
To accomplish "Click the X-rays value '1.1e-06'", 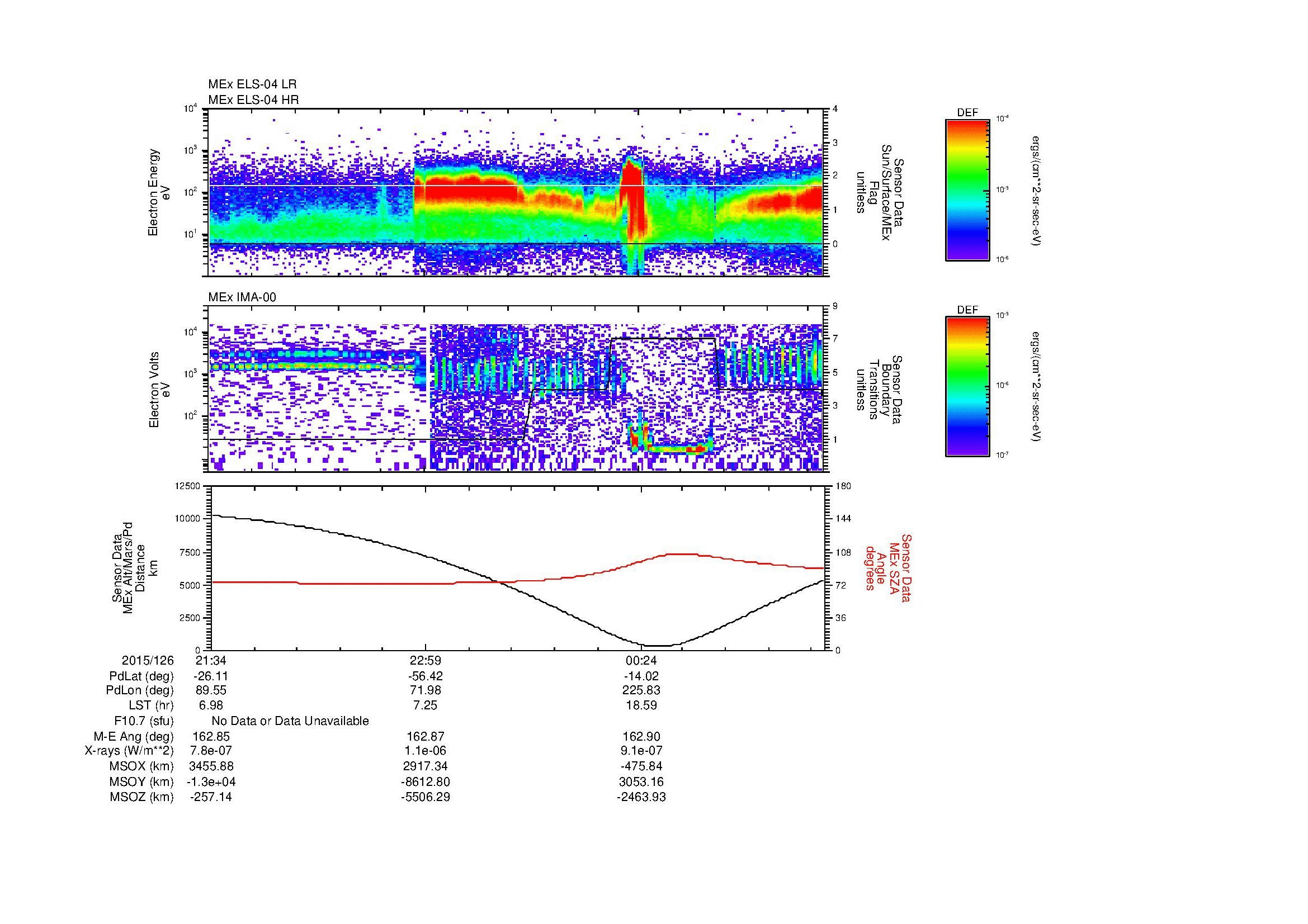I will pyautogui.click(x=426, y=751).
